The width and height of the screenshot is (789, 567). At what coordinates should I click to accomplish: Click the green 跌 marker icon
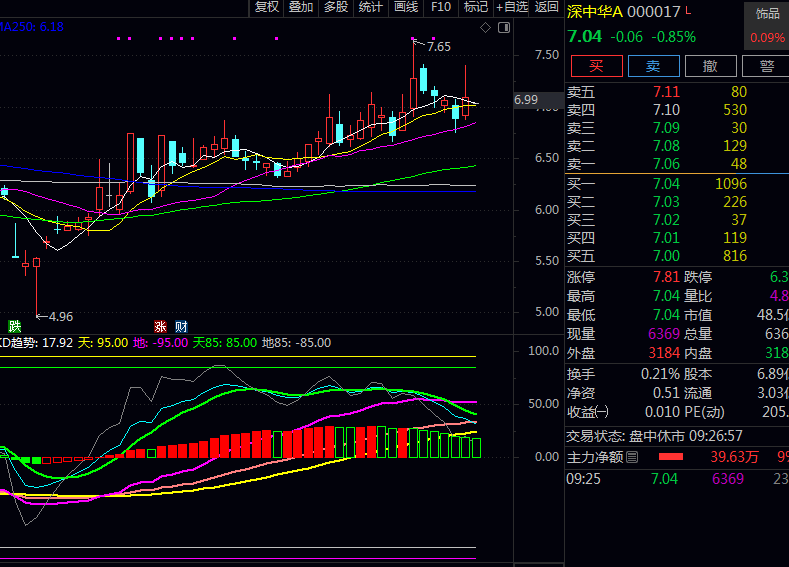click(x=15, y=326)
